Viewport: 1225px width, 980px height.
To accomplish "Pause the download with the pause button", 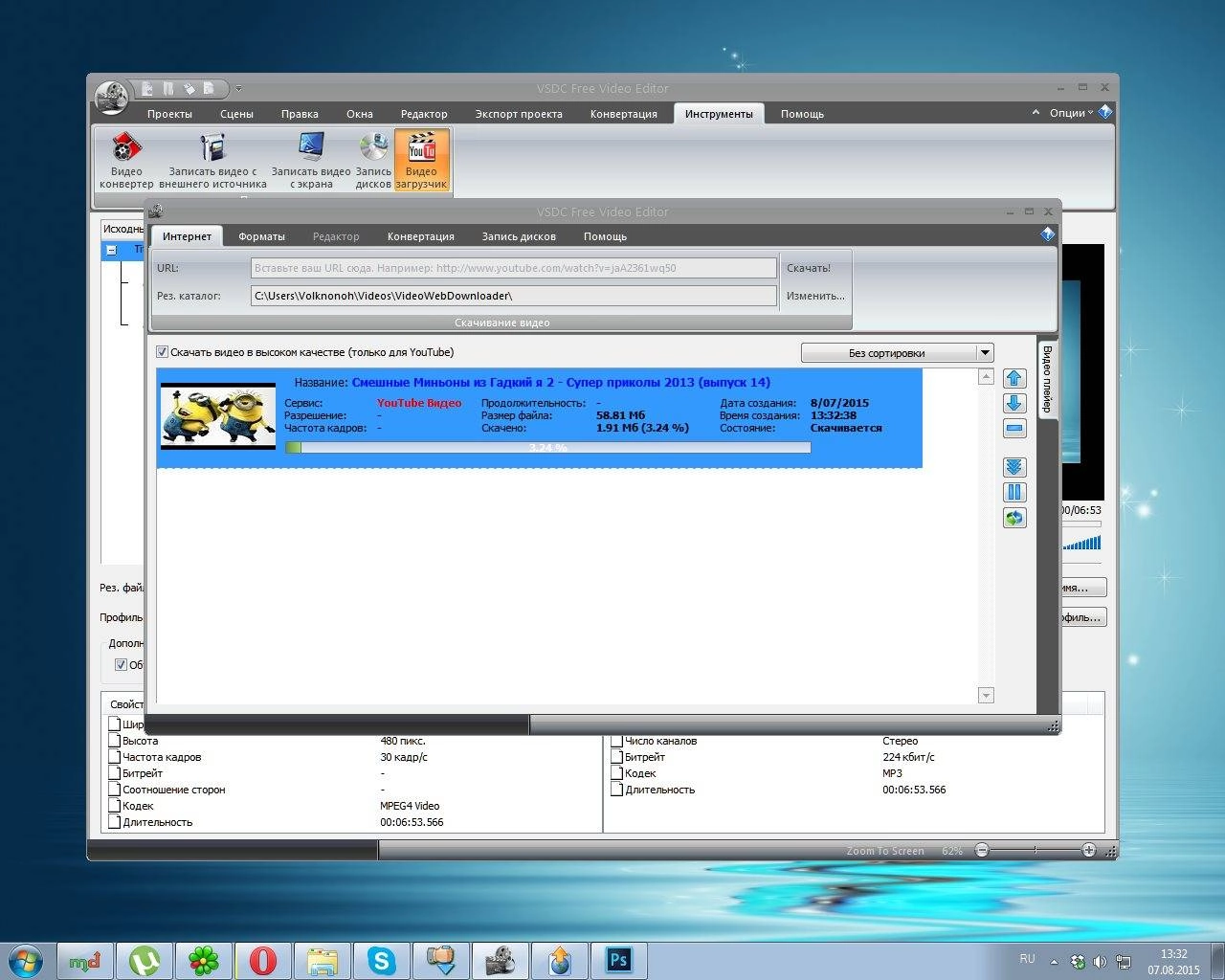I will (x=1014, y=492).
